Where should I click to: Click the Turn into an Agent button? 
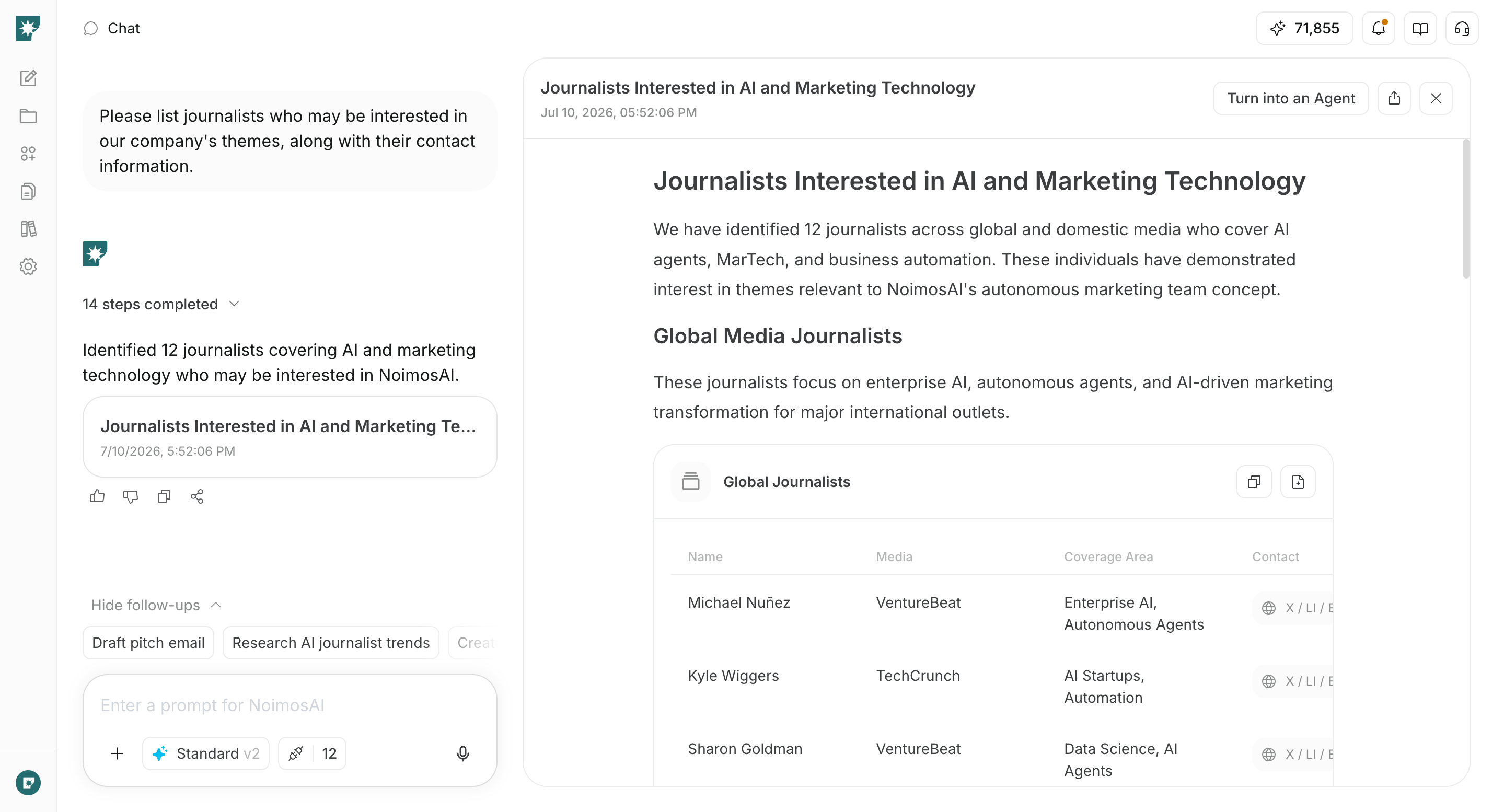click(1291, 98)
